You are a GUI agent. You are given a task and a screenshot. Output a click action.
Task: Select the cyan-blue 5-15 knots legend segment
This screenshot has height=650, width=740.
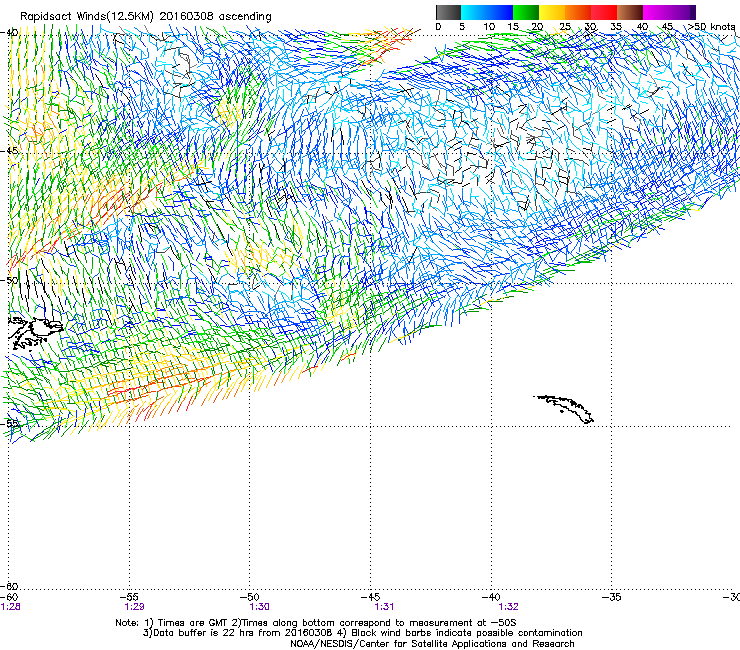[x=487, y=12]
